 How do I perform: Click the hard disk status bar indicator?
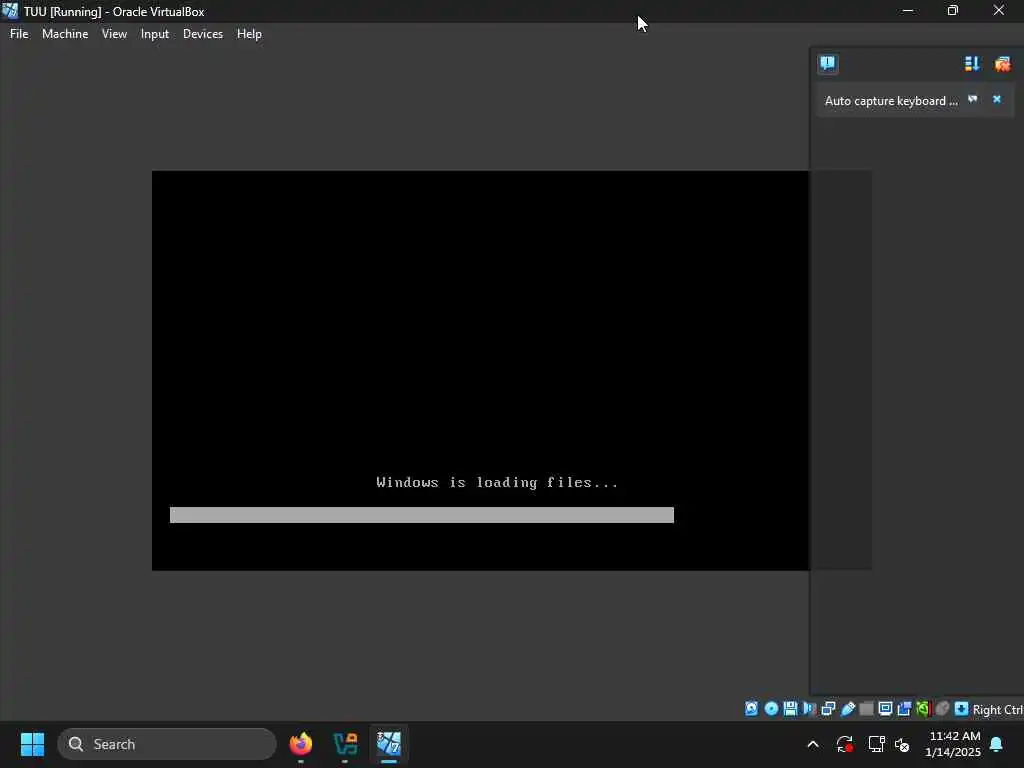[x=752, y=709]
